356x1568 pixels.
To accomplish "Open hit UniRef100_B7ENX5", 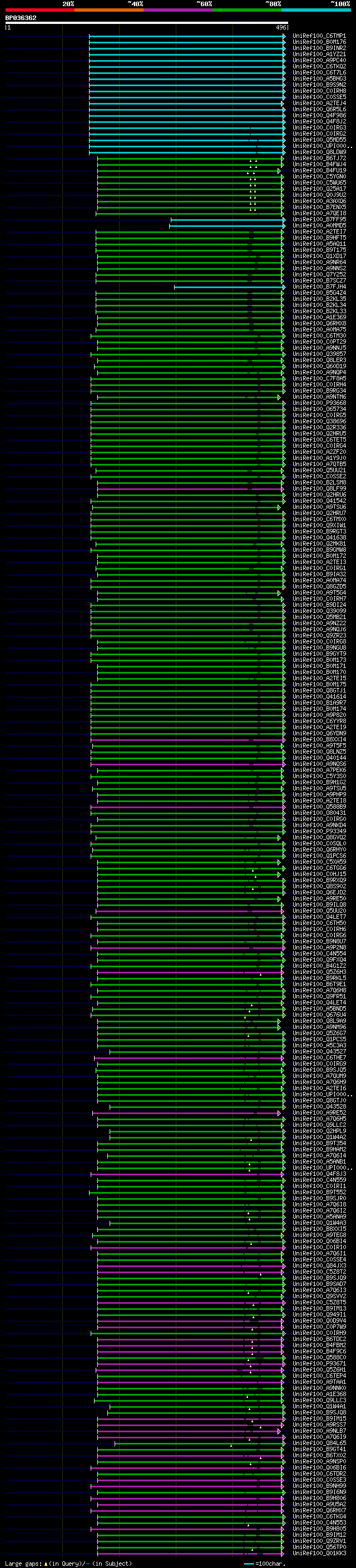I will 319,207.
